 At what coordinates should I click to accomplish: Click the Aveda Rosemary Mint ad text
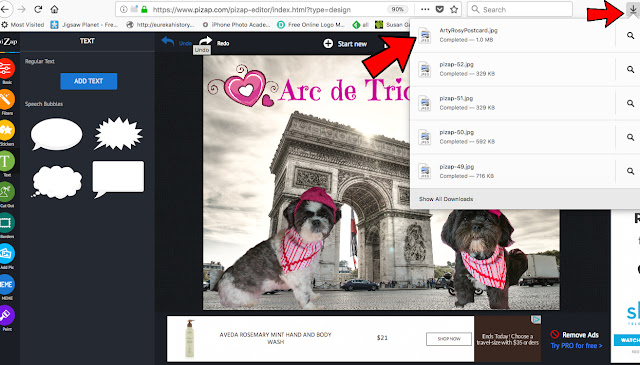point(276,338)
